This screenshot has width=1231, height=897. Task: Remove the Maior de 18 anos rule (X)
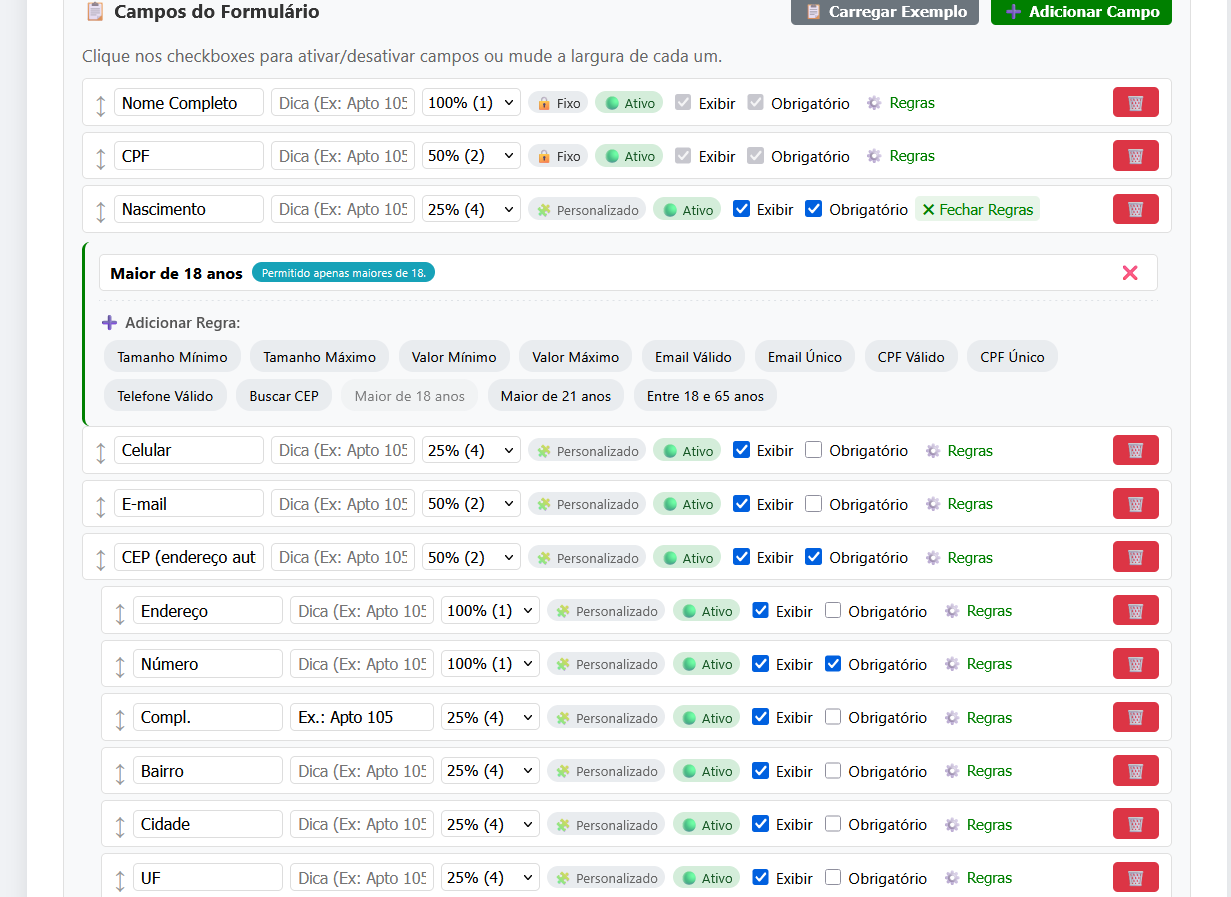tap(1130, 273)
